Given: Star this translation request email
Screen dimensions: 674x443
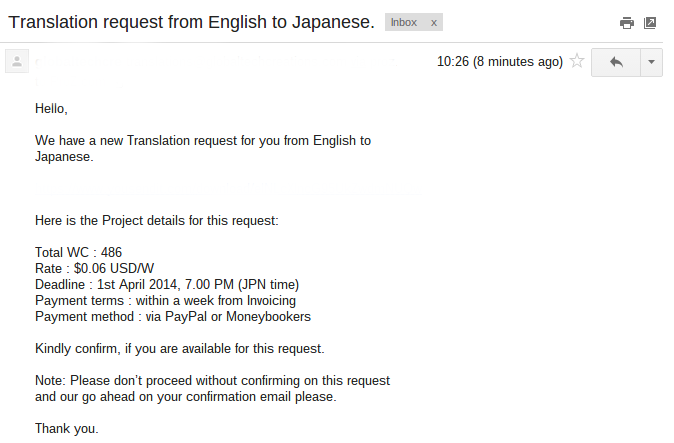Looking at the screenshot, I should tap(577, 61).
